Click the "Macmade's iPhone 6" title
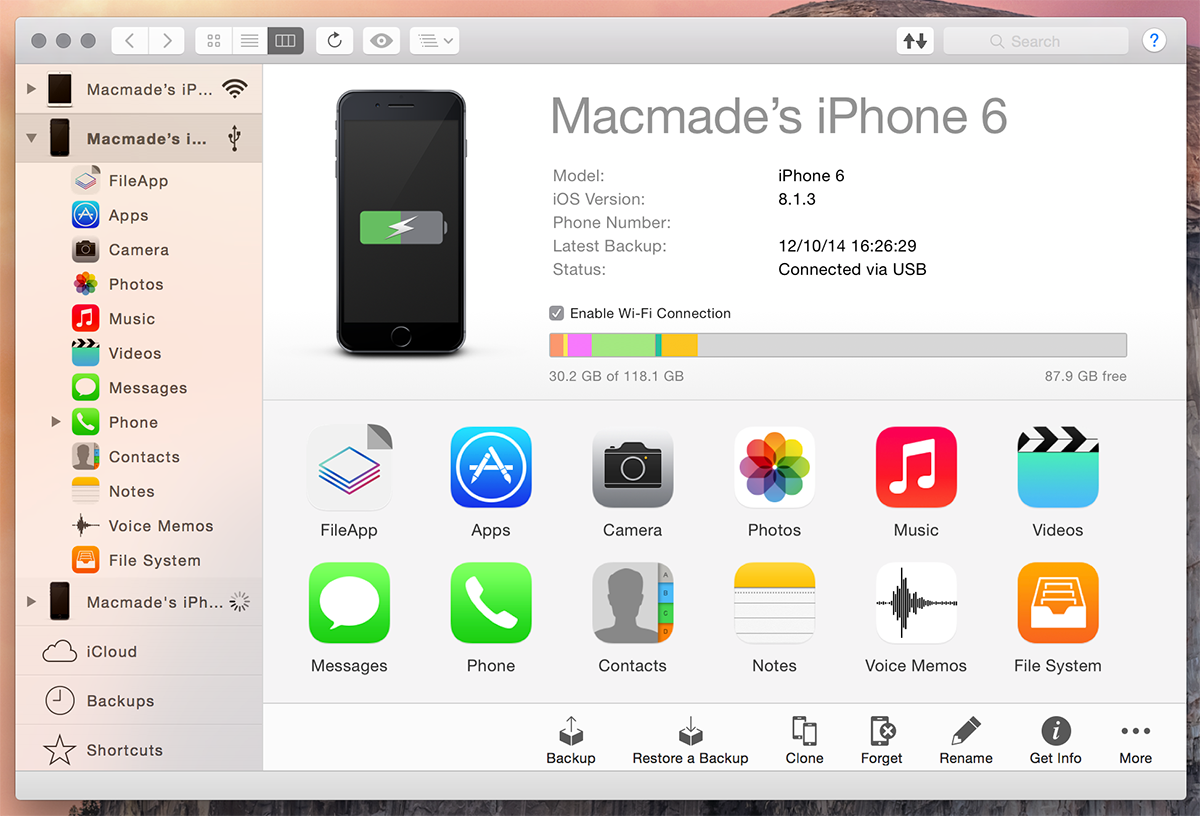1200x816 pixels. pos(779,116)
